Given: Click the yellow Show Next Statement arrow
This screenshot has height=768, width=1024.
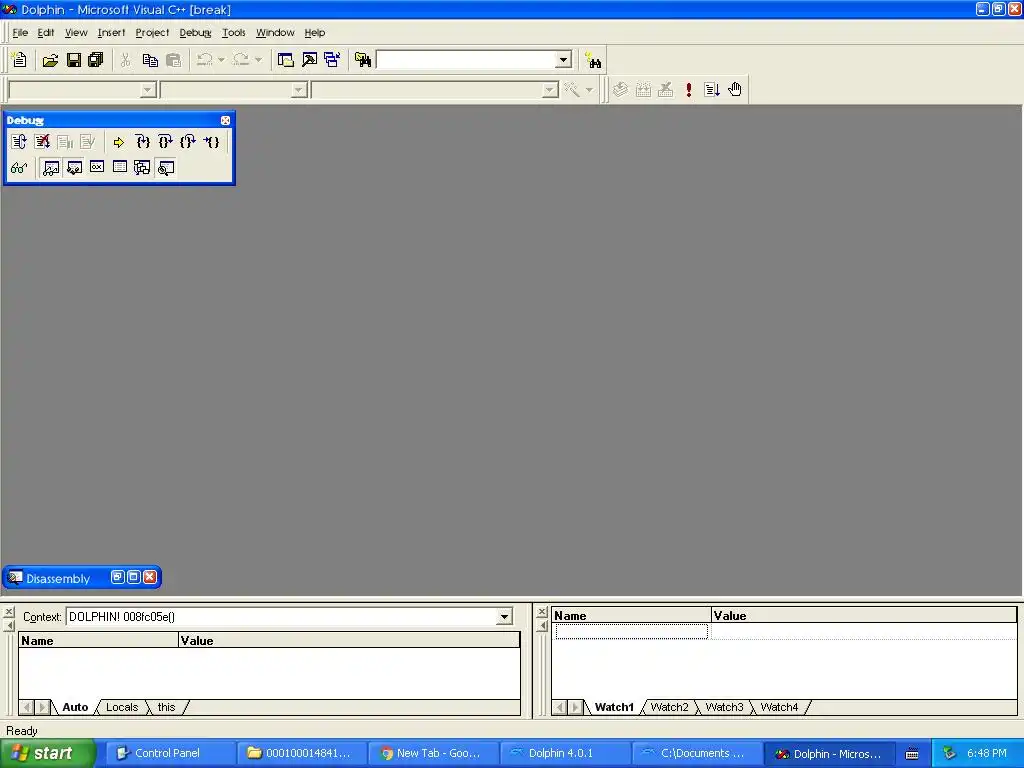Looking at the screenshot, I should coord(118,142).
